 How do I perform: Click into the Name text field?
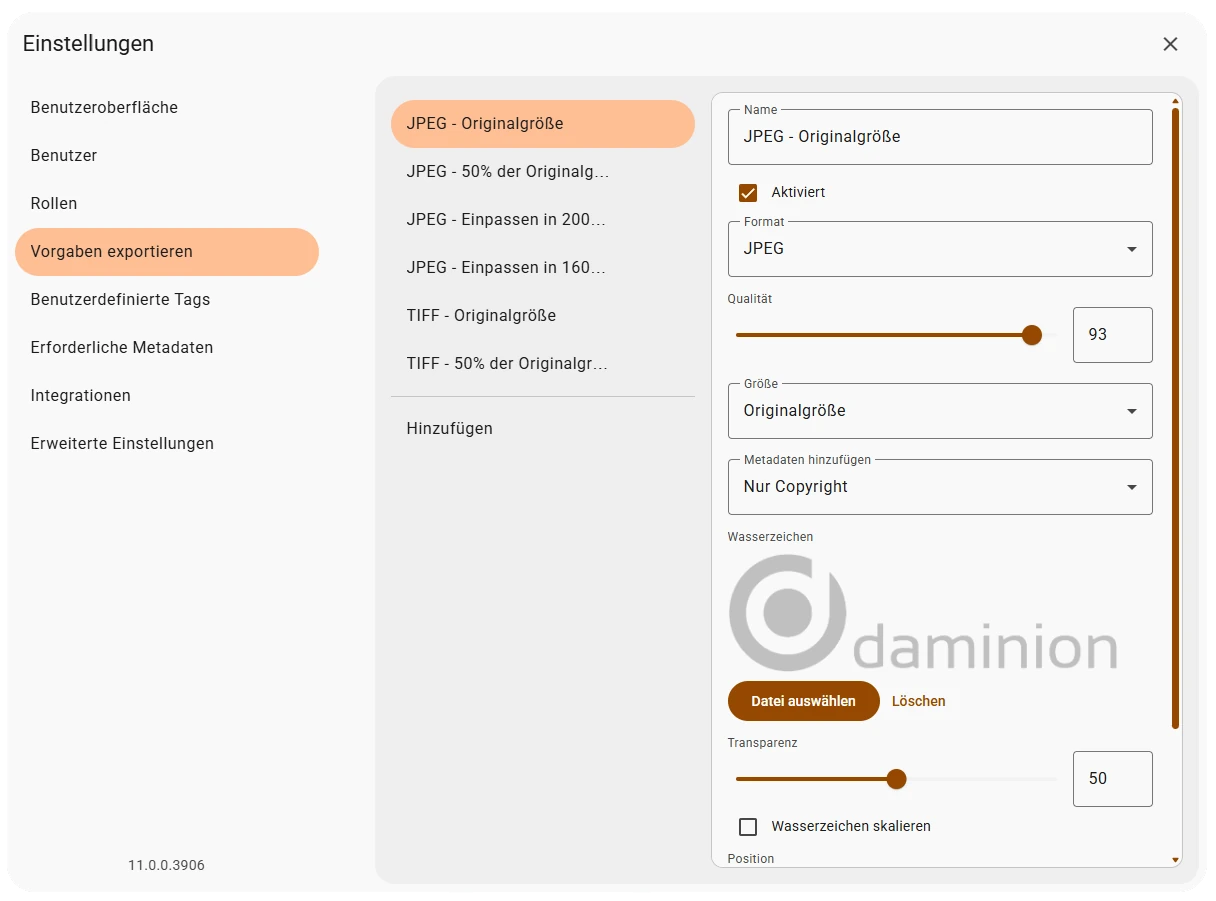[x=940, y=137]
